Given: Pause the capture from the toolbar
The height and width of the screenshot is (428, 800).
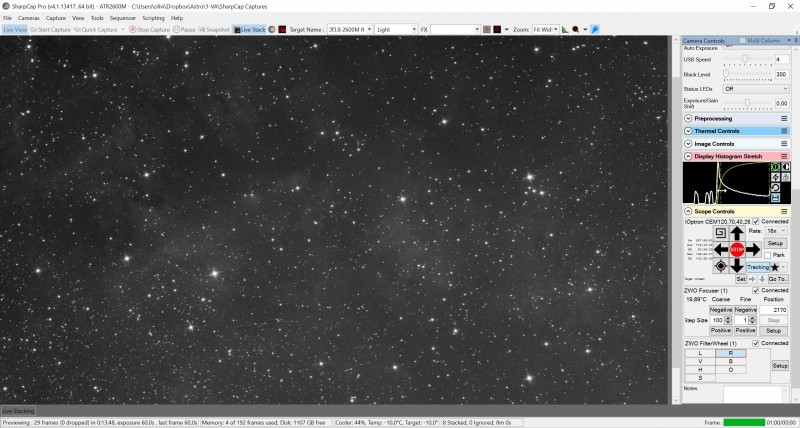Looking at the screenshot, I should (184, 30).
